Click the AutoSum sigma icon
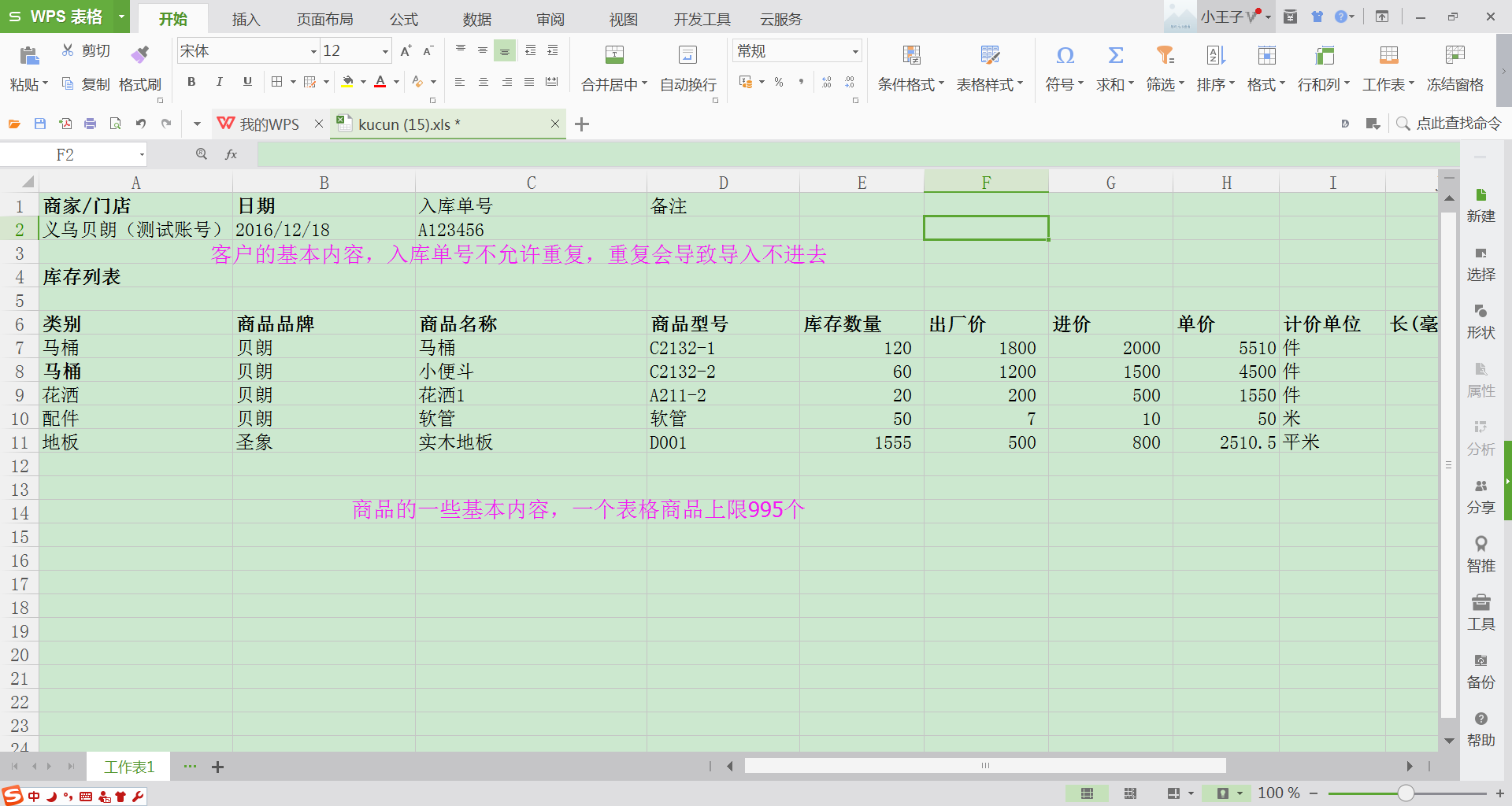 coord(1115,55)
